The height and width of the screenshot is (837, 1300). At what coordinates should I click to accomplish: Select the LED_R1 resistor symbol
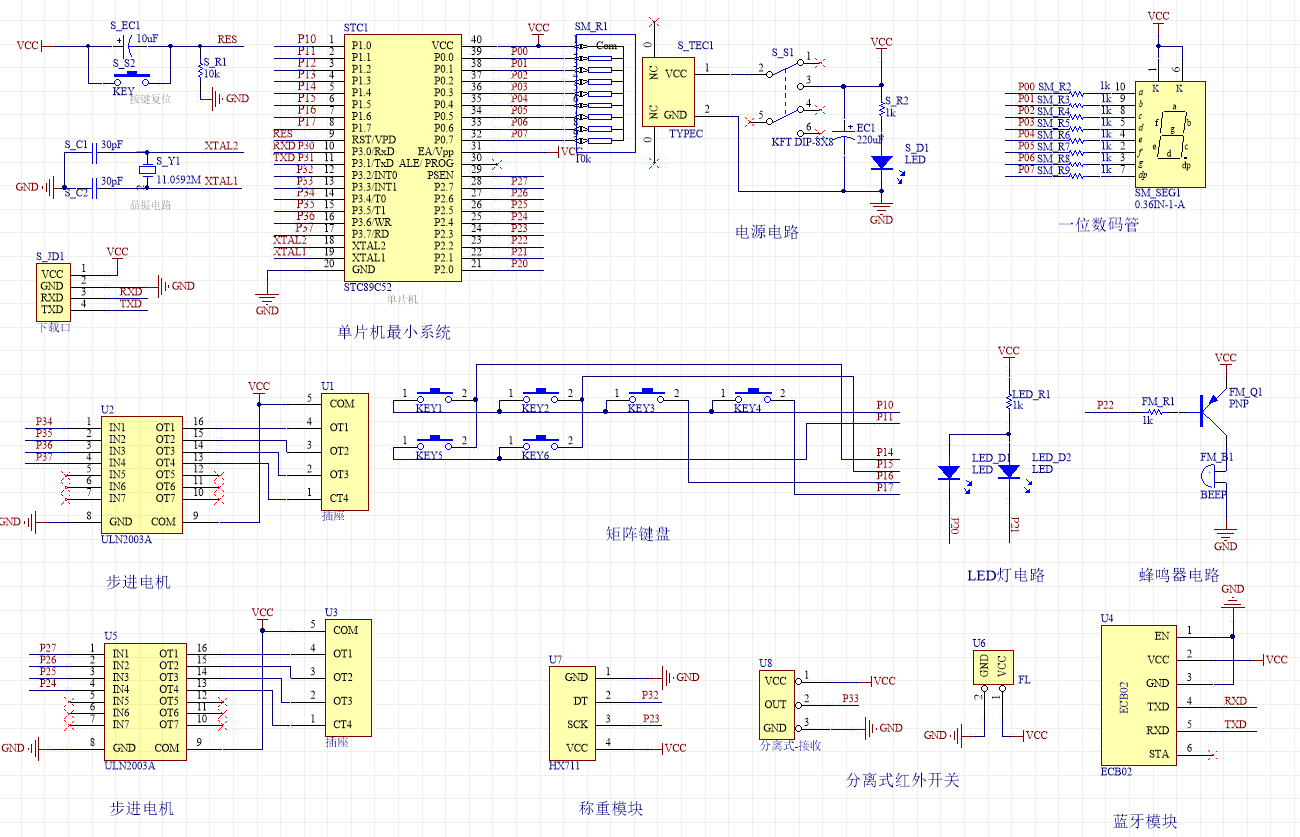[x=1009, y=401]
